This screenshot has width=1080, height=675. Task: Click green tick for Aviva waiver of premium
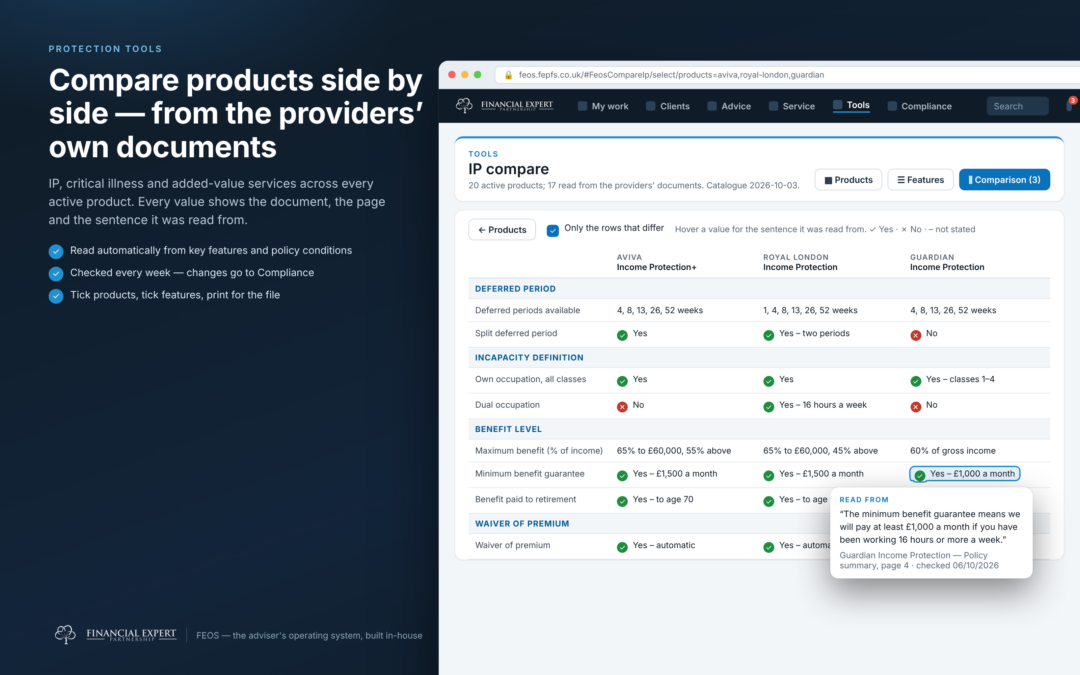[622, 547]
